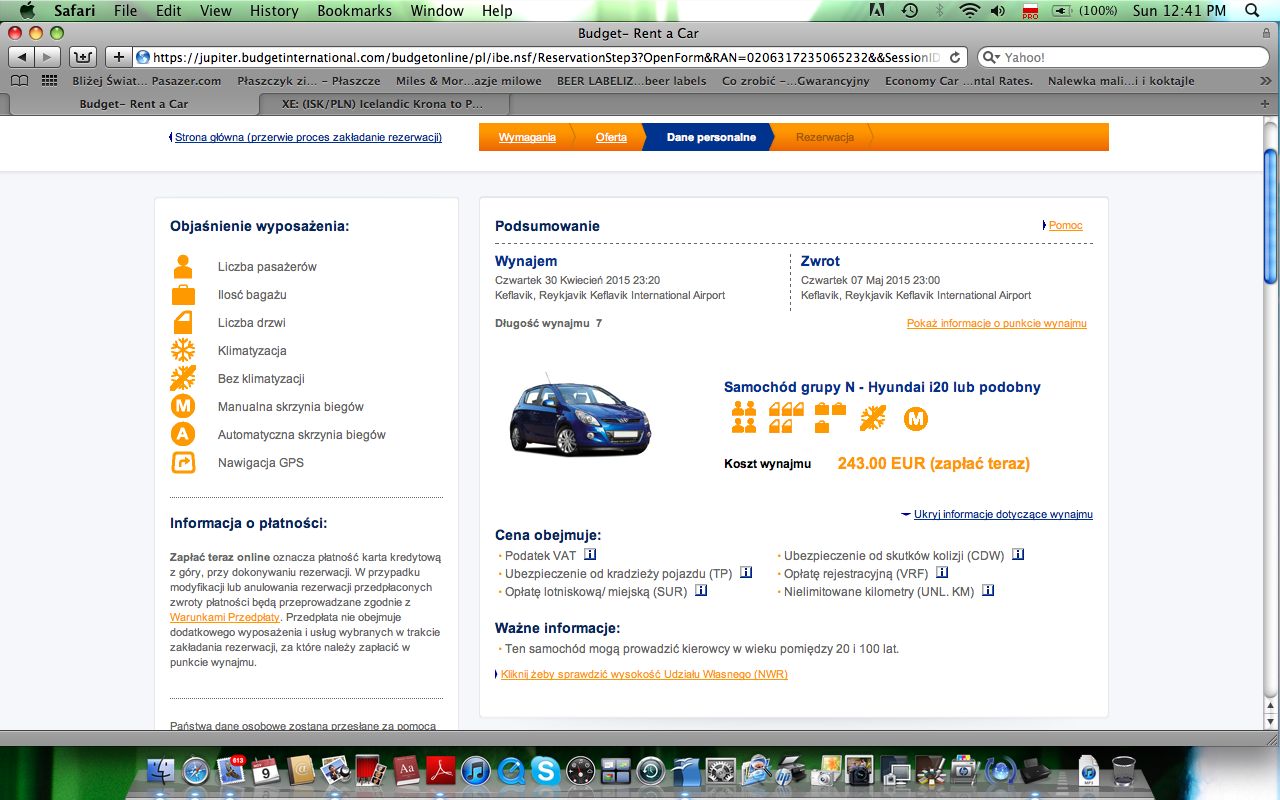Click info icon for registration fee (VRF)
Screen dimensions: 1280x800
[x=942, y=572]
